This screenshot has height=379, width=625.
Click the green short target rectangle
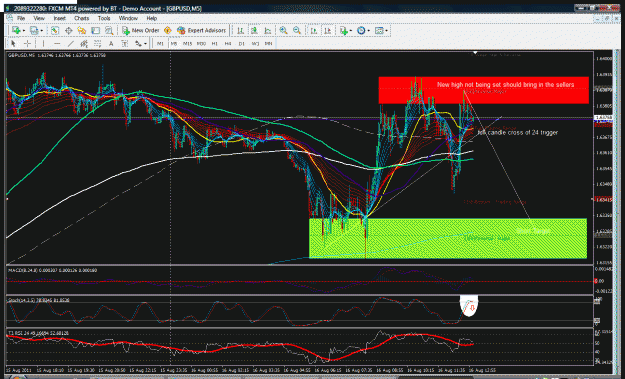tap(448, 238)
